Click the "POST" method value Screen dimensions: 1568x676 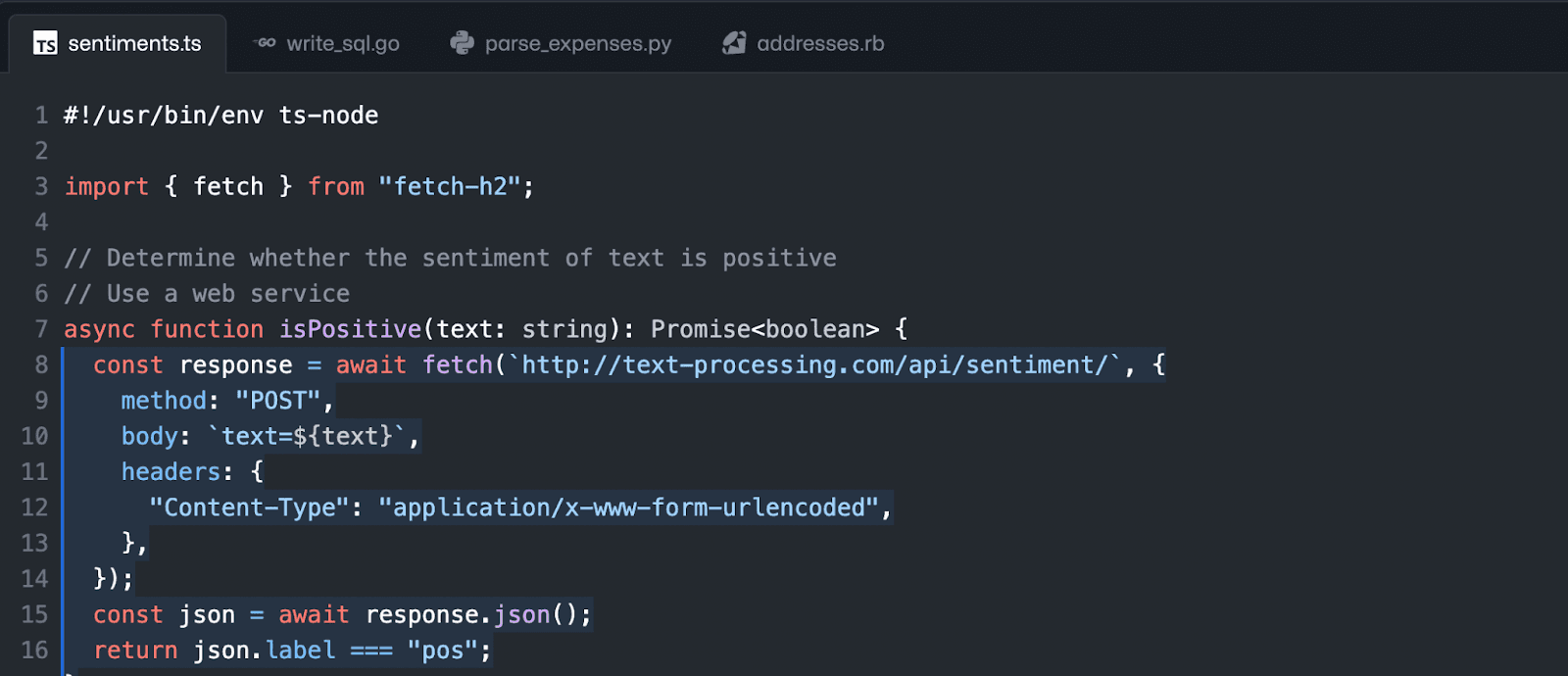(278, 401)
